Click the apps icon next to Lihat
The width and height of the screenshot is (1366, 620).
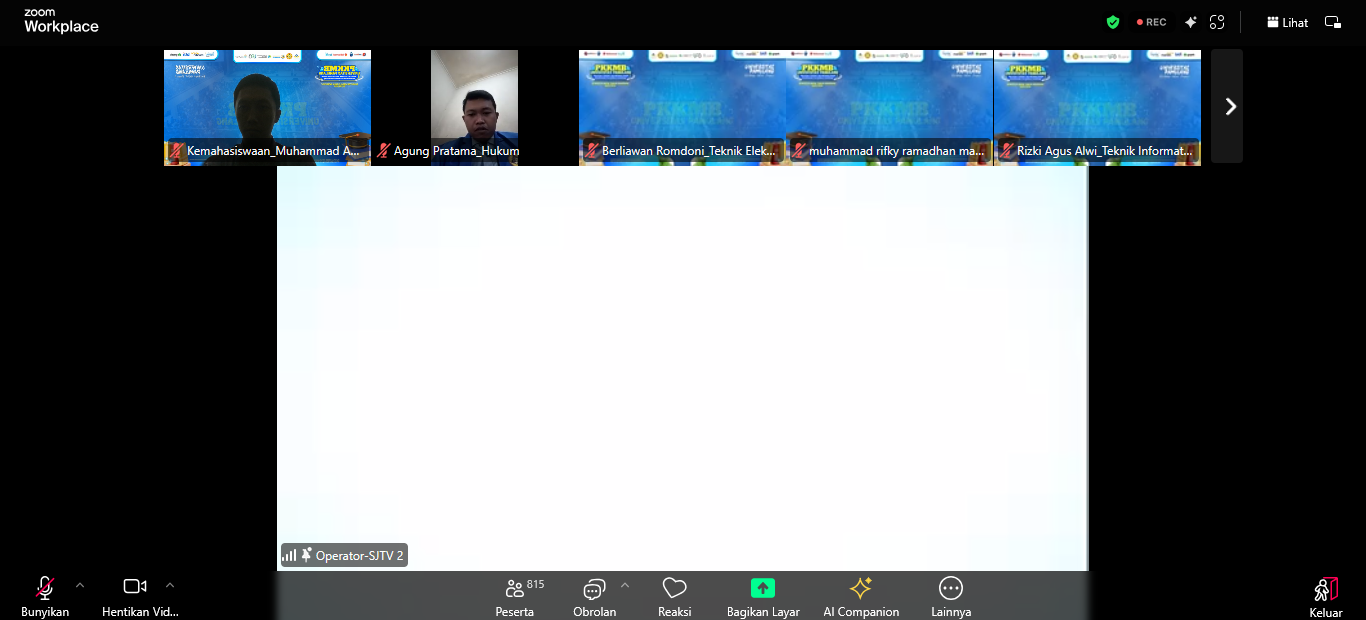click(1217, 22)
